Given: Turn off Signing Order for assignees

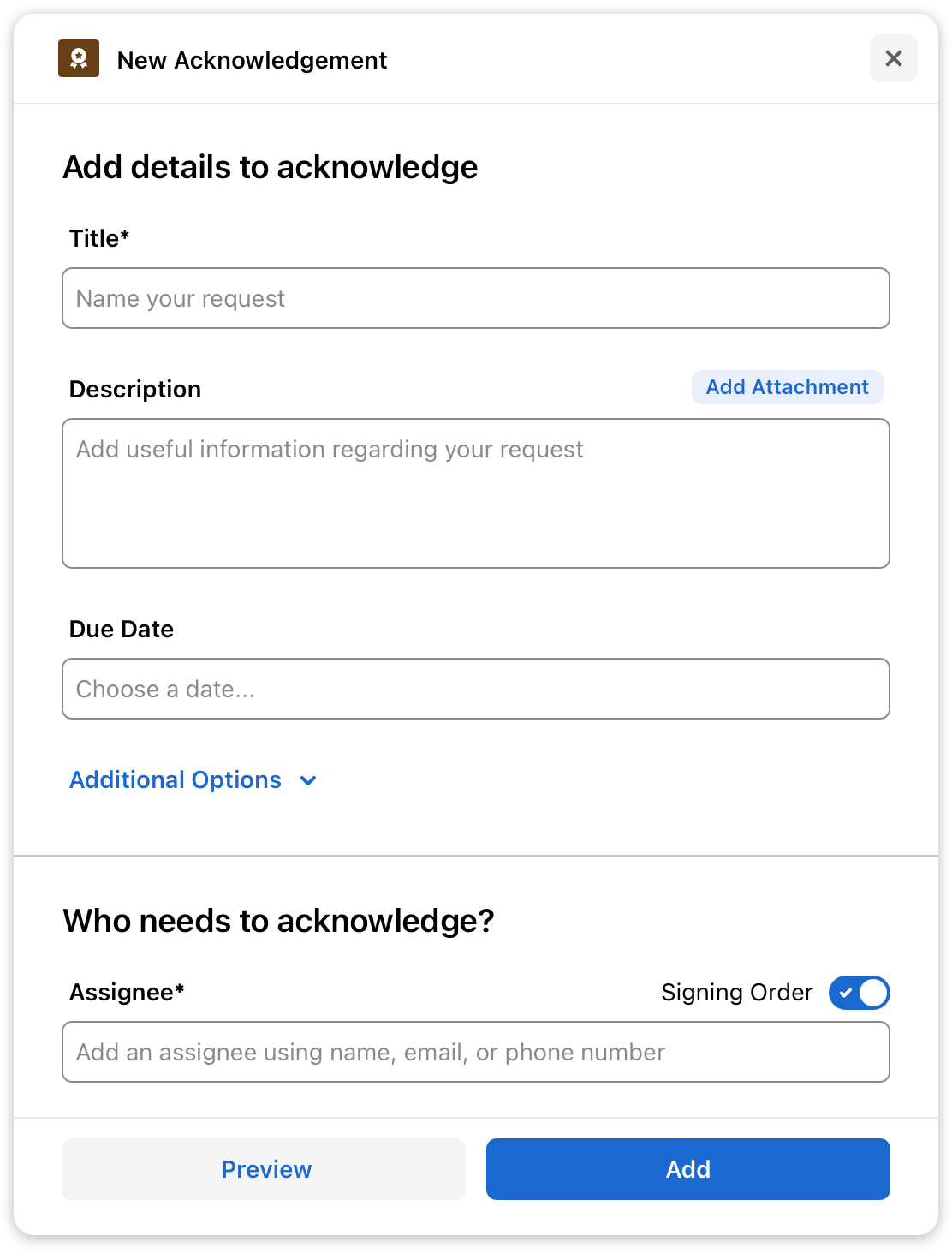Looking at the screenshot, I should (x=859, y=993).
